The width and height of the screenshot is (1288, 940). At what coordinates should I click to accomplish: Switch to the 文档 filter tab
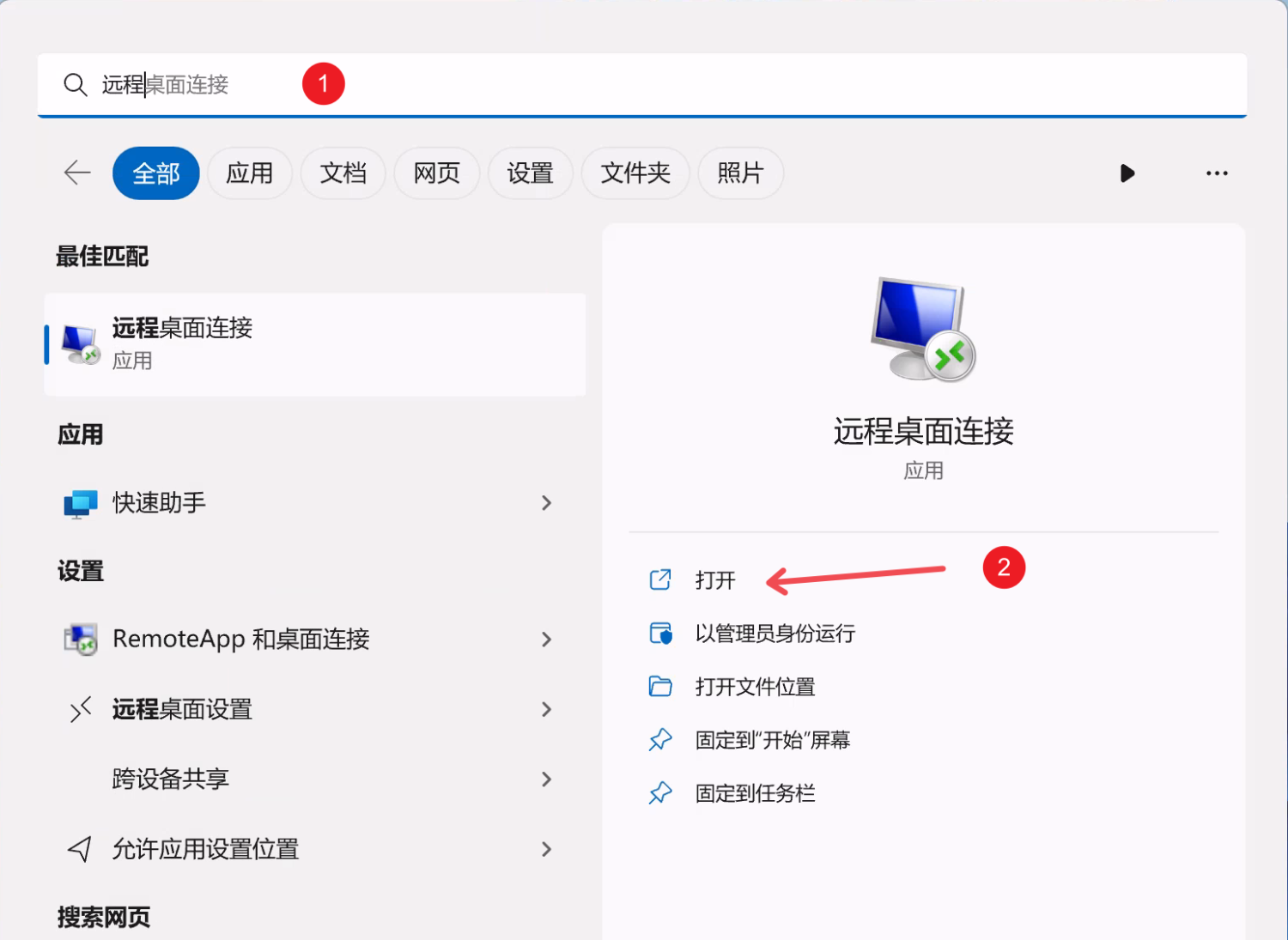pyautogui.click(x=343, y=173)
